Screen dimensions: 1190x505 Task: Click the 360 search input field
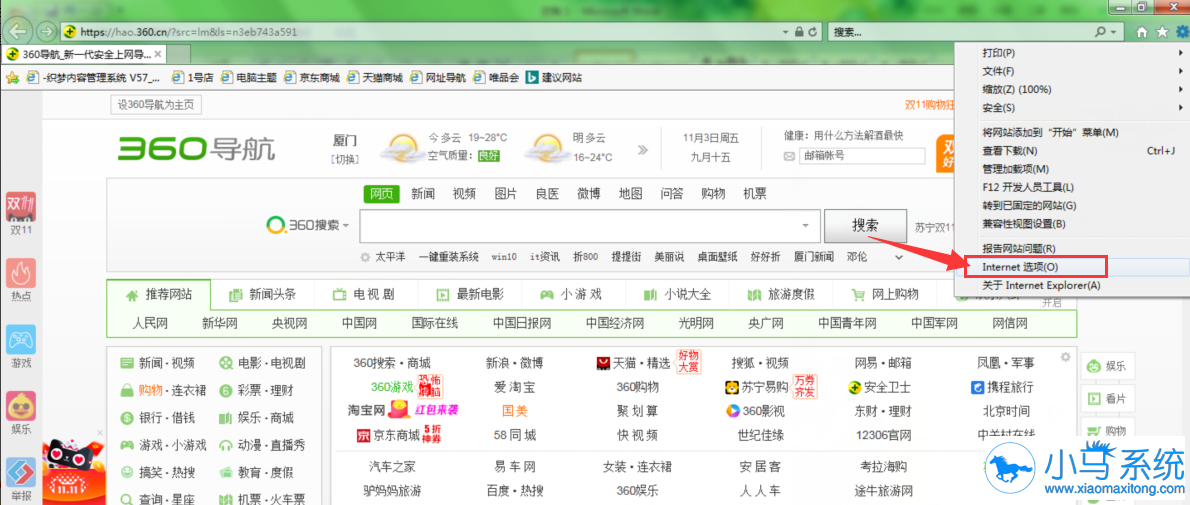coord(580,226)
